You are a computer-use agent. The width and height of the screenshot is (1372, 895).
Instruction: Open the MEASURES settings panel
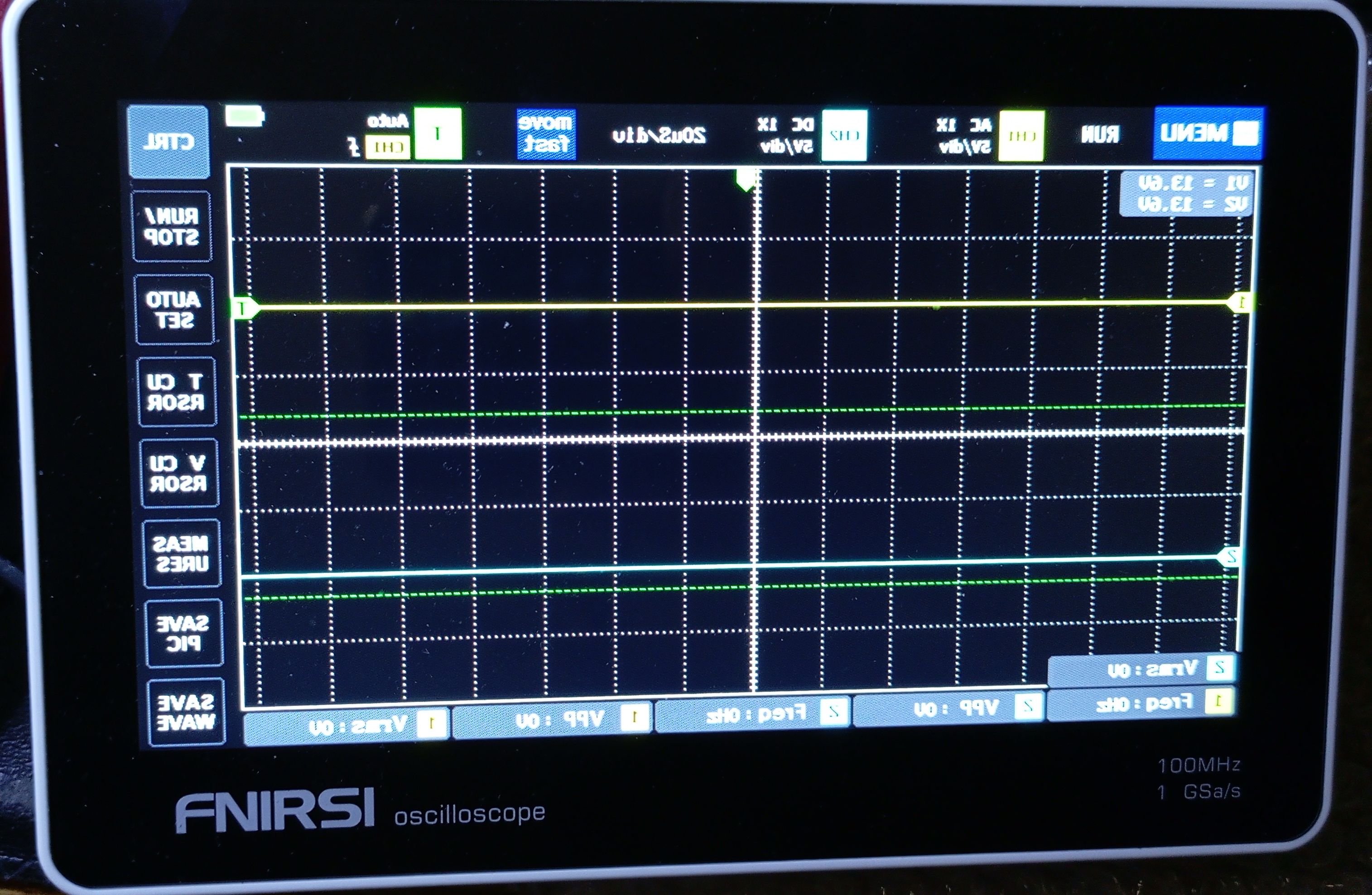[181, 554]
